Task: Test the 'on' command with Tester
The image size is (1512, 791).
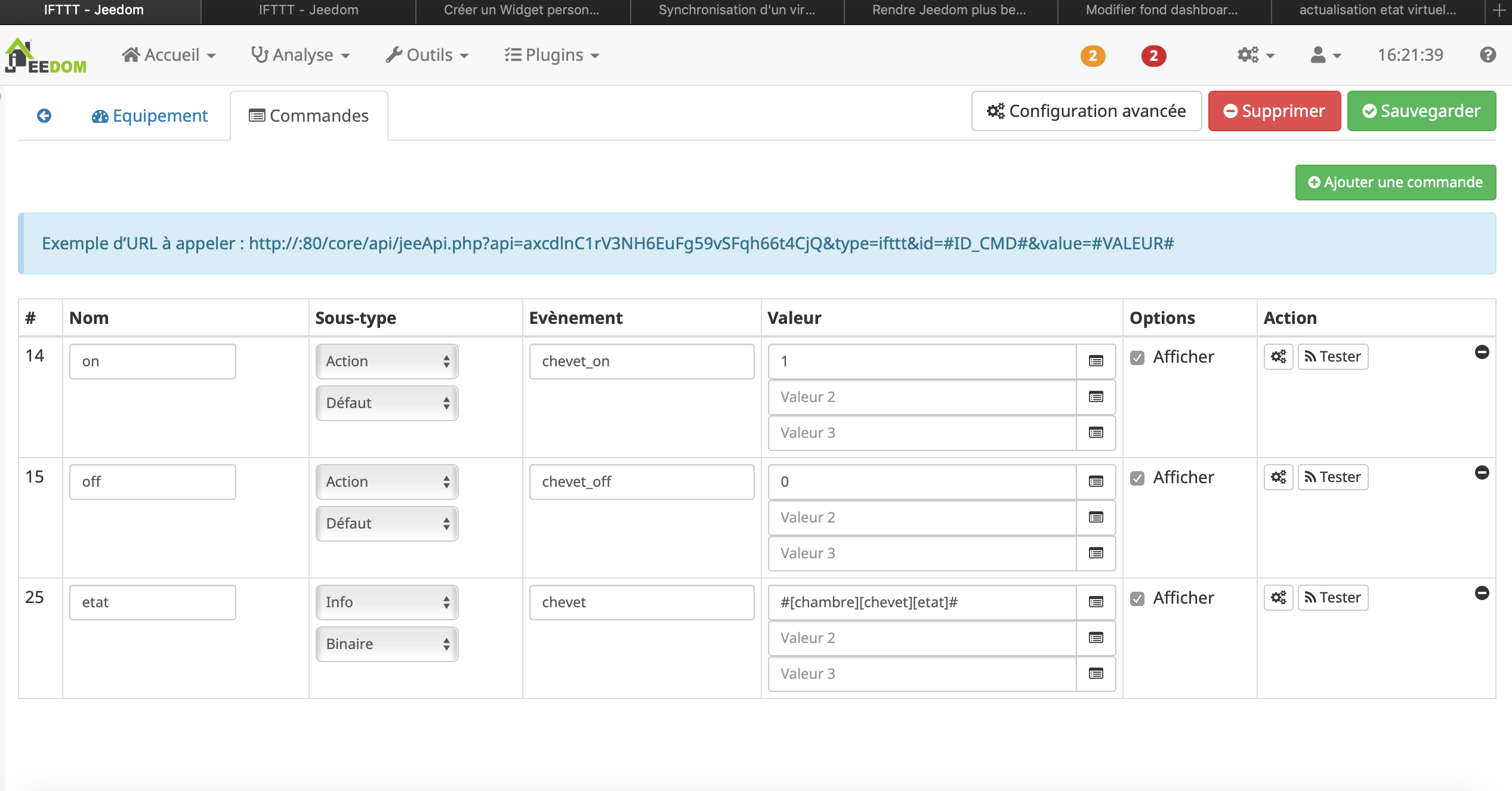Action: [1333, 357]
